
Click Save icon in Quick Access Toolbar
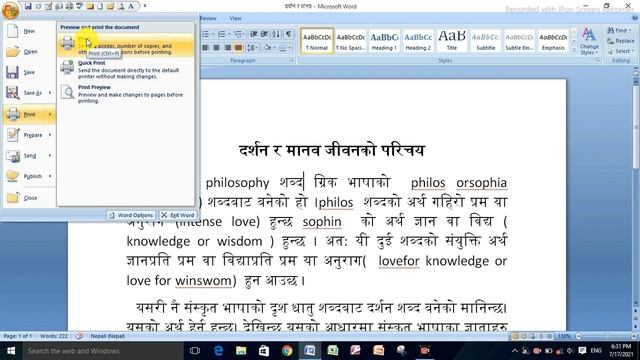28,6
